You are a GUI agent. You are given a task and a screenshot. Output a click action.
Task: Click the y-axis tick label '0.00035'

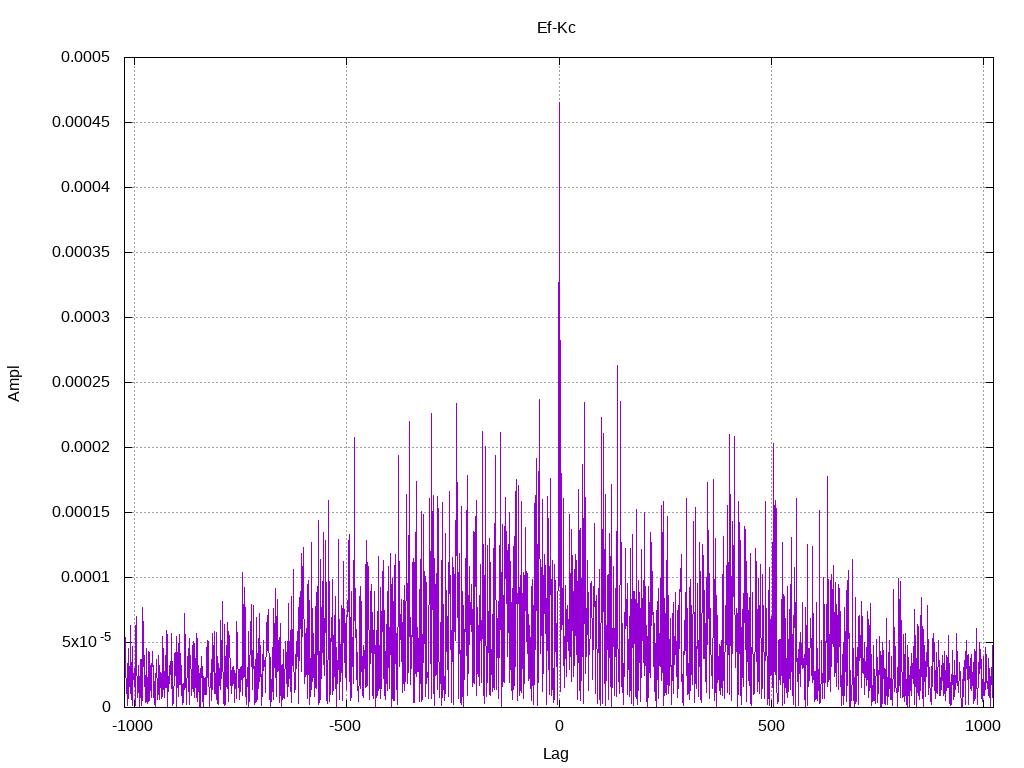(81, 252)
